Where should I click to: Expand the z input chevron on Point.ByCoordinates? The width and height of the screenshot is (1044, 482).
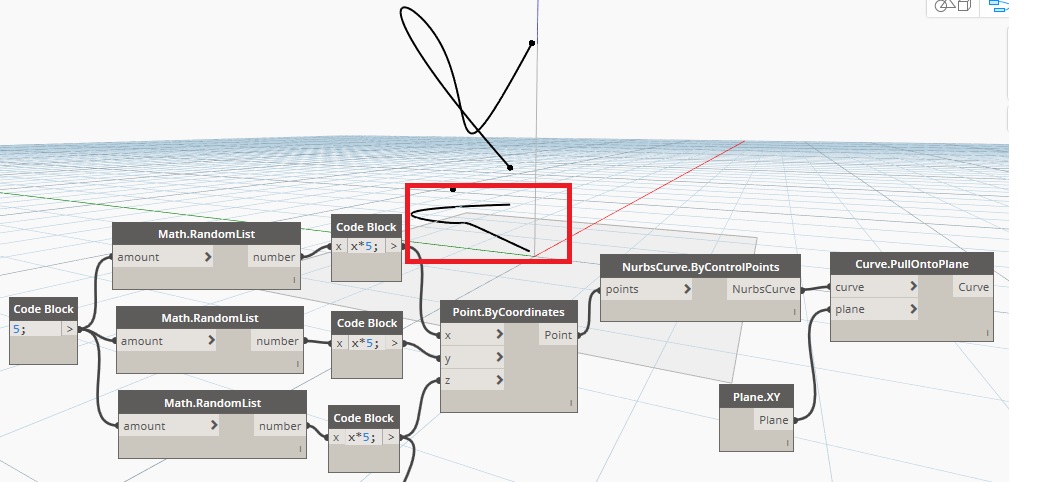(499, 380)
